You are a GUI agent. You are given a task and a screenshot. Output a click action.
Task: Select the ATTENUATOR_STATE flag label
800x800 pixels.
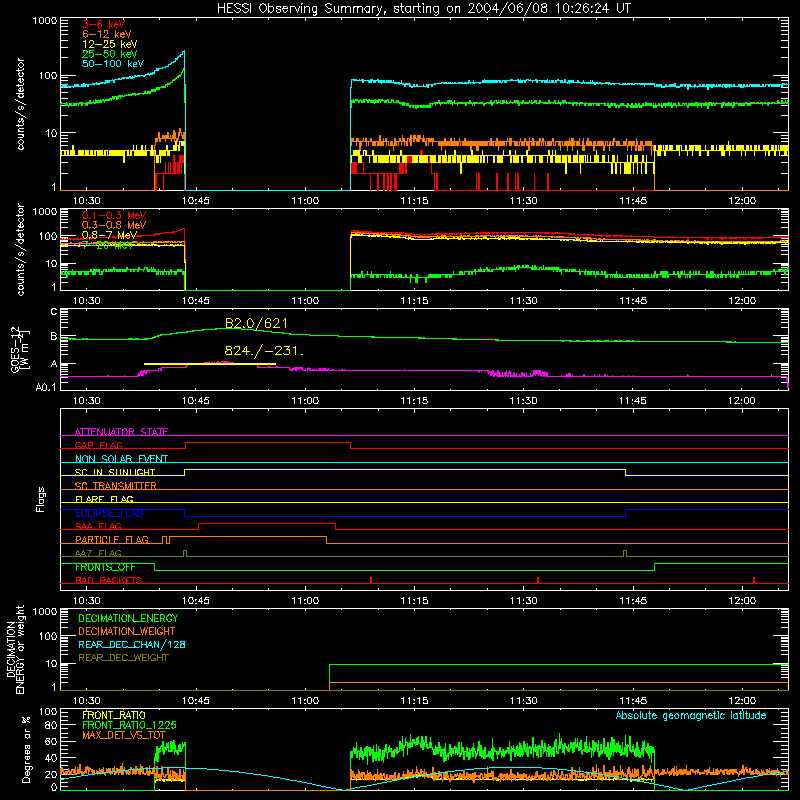tap(121, 432)
